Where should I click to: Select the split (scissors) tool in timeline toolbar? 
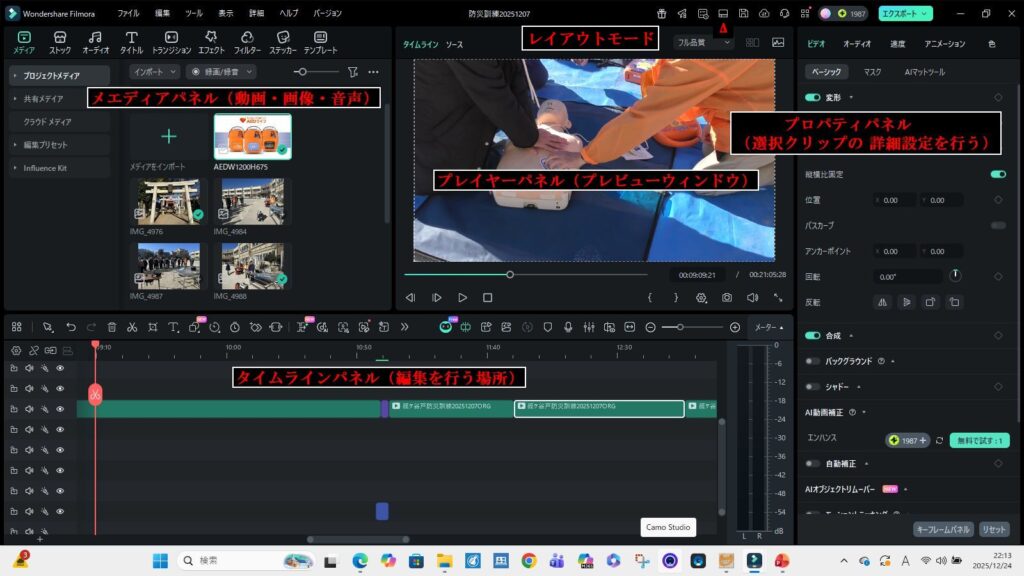coord(132,327)
